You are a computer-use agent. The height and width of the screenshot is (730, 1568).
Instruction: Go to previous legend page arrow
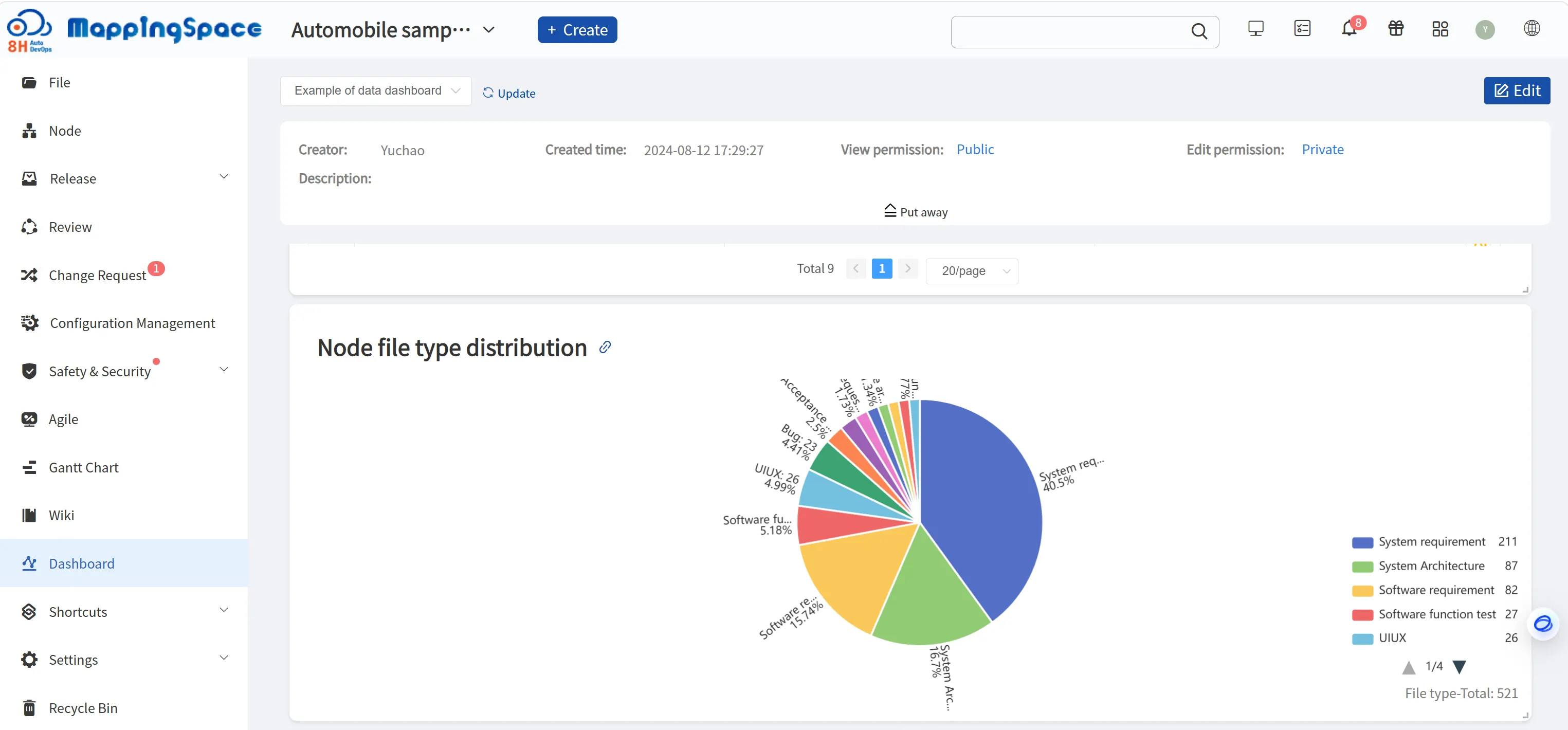point(1409,667)
